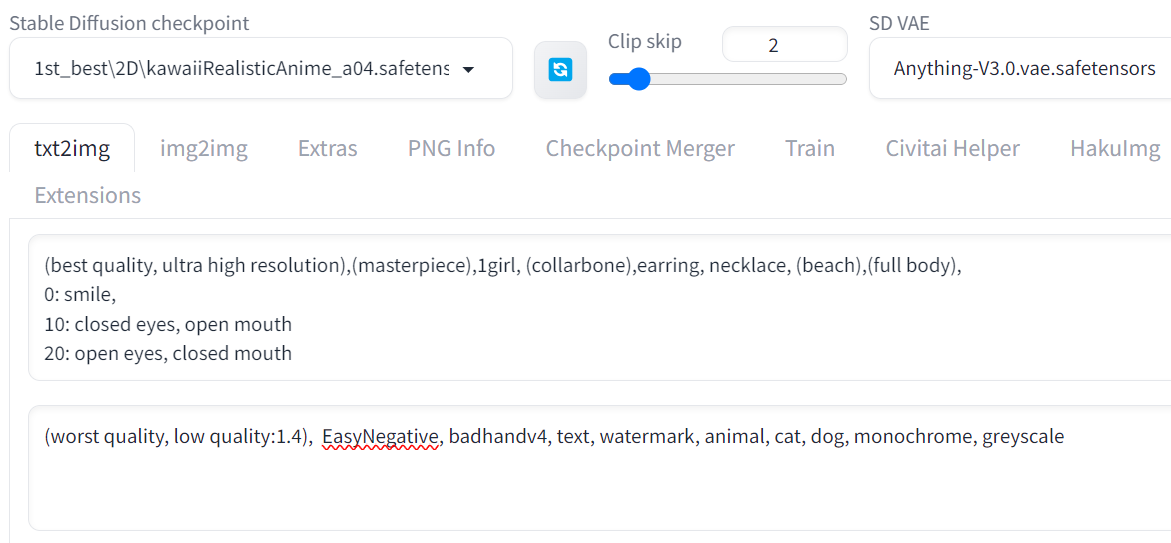
Task: Click the '(masterpiece)' term in the prompt
Action: pos(413,267)
